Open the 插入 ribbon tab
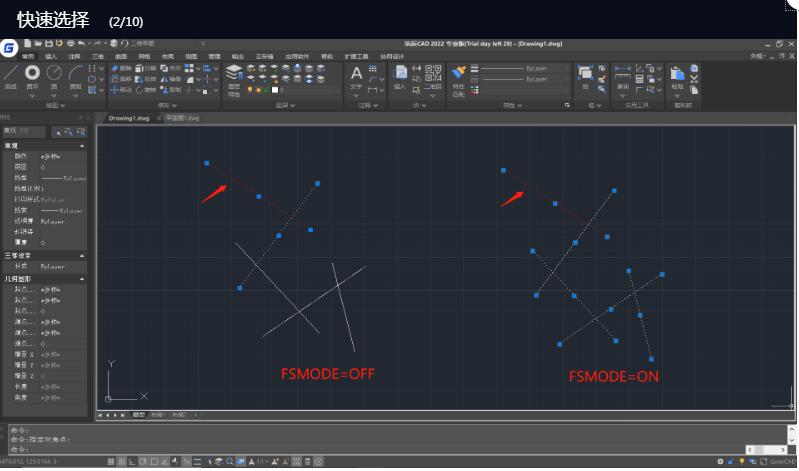The width and height of the screenshot is (799, 471). pyautogui.click(x=51, y=57)
